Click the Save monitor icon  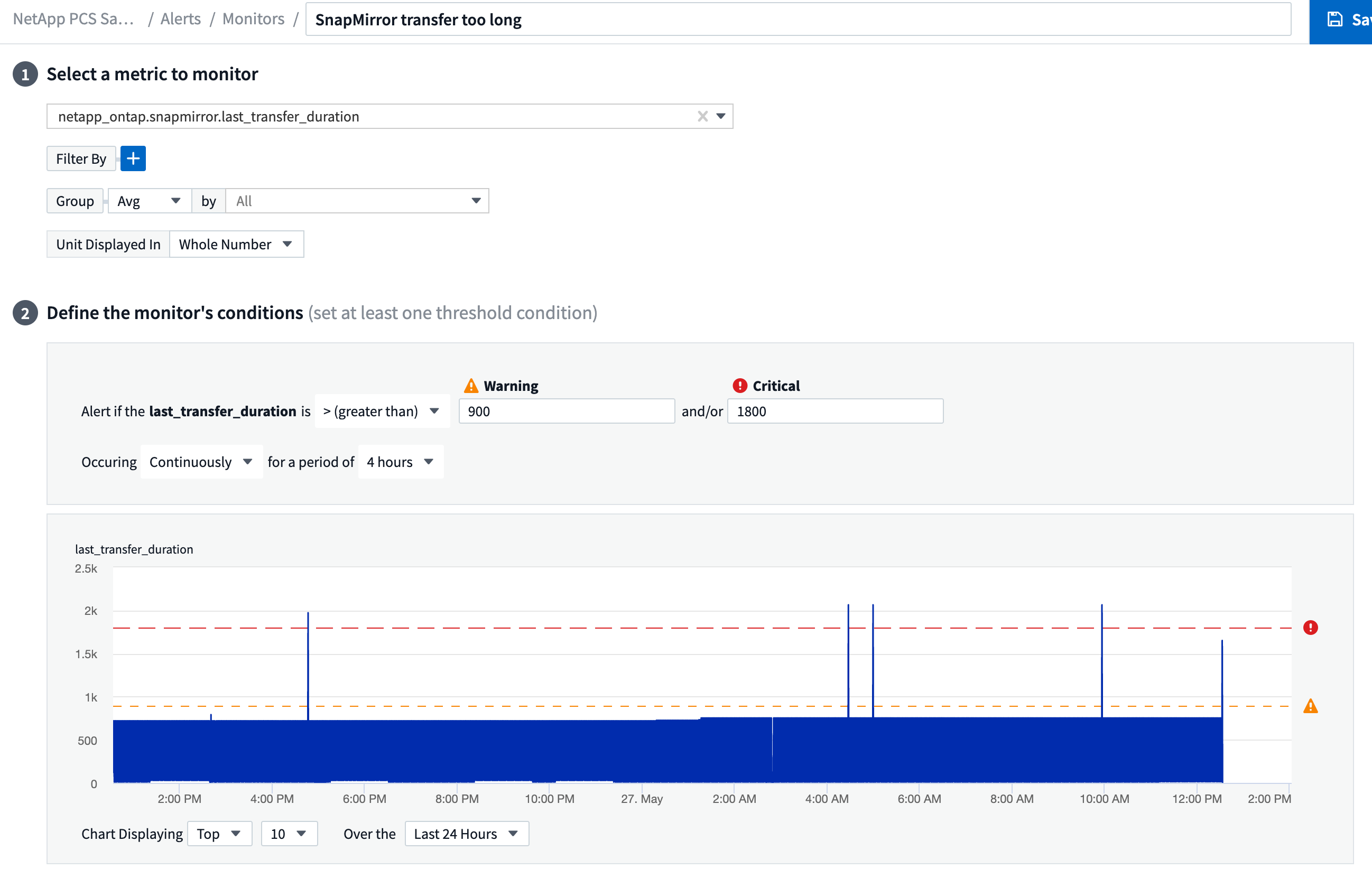(1335, 19)
